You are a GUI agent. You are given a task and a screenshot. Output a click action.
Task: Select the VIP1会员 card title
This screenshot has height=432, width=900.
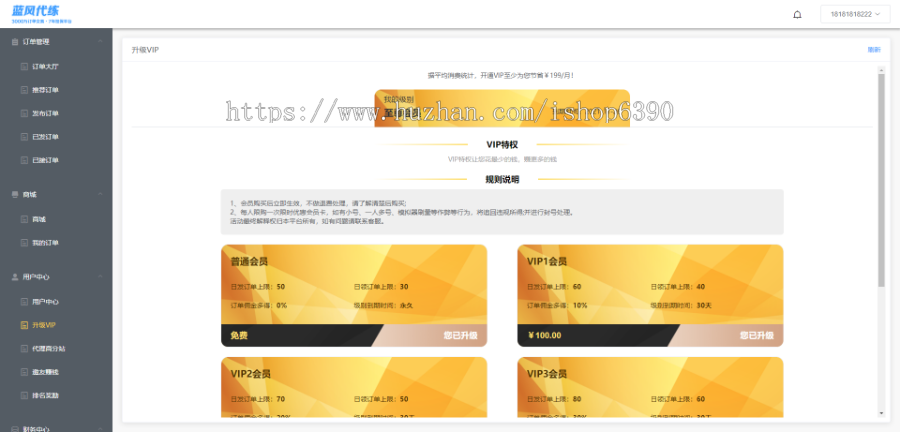coord(546,262)
